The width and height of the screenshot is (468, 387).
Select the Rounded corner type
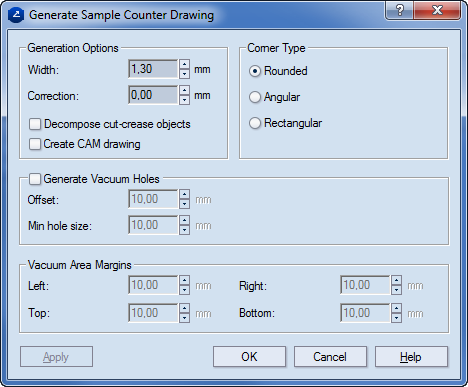pos(255,71)
